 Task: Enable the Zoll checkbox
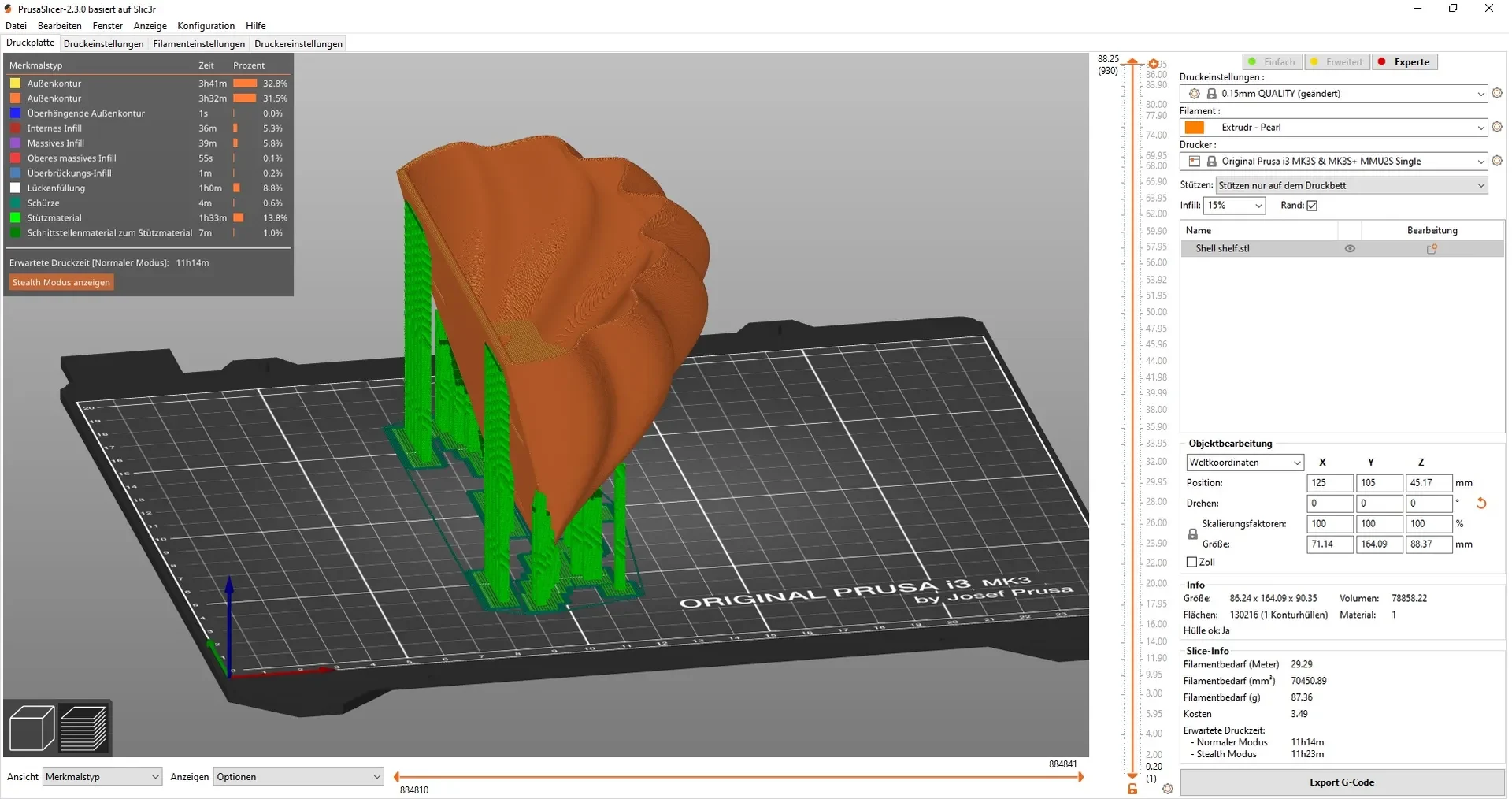click(x=1191, y=563)
